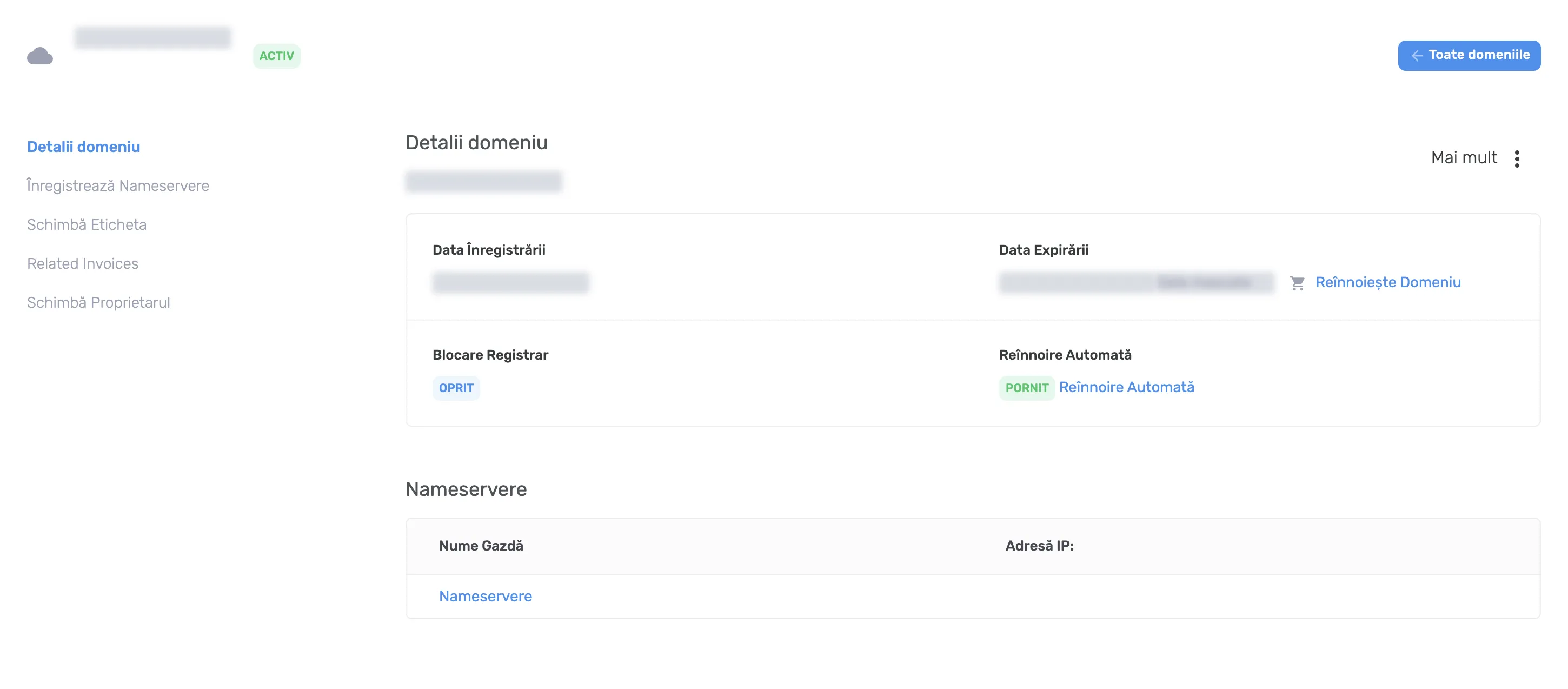The height and width of the screenshot is (689, 1568).
Task: Click the OPRIT badge under Blocare Registrar
Action: click(456, 388)
